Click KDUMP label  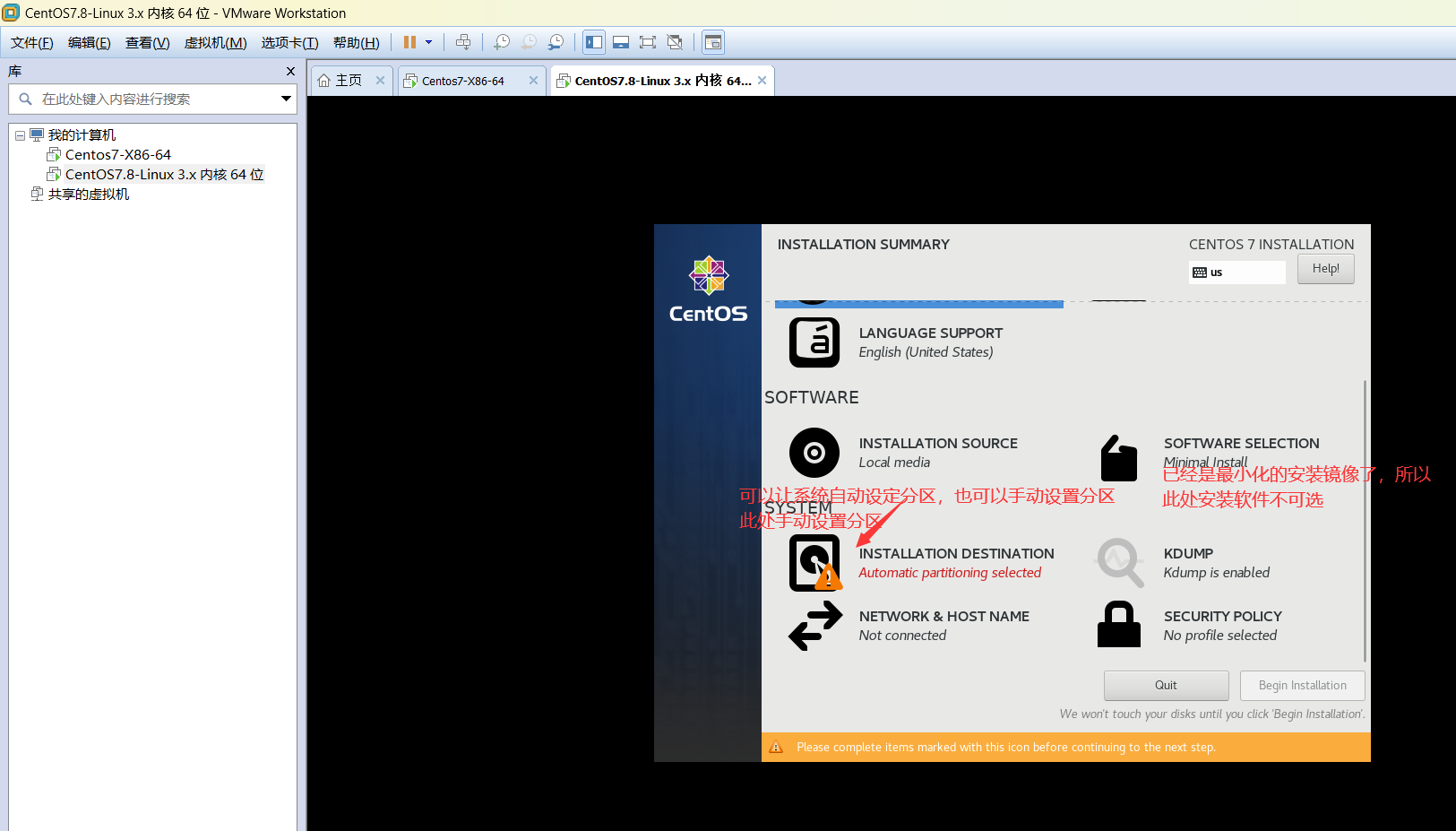1188,554
